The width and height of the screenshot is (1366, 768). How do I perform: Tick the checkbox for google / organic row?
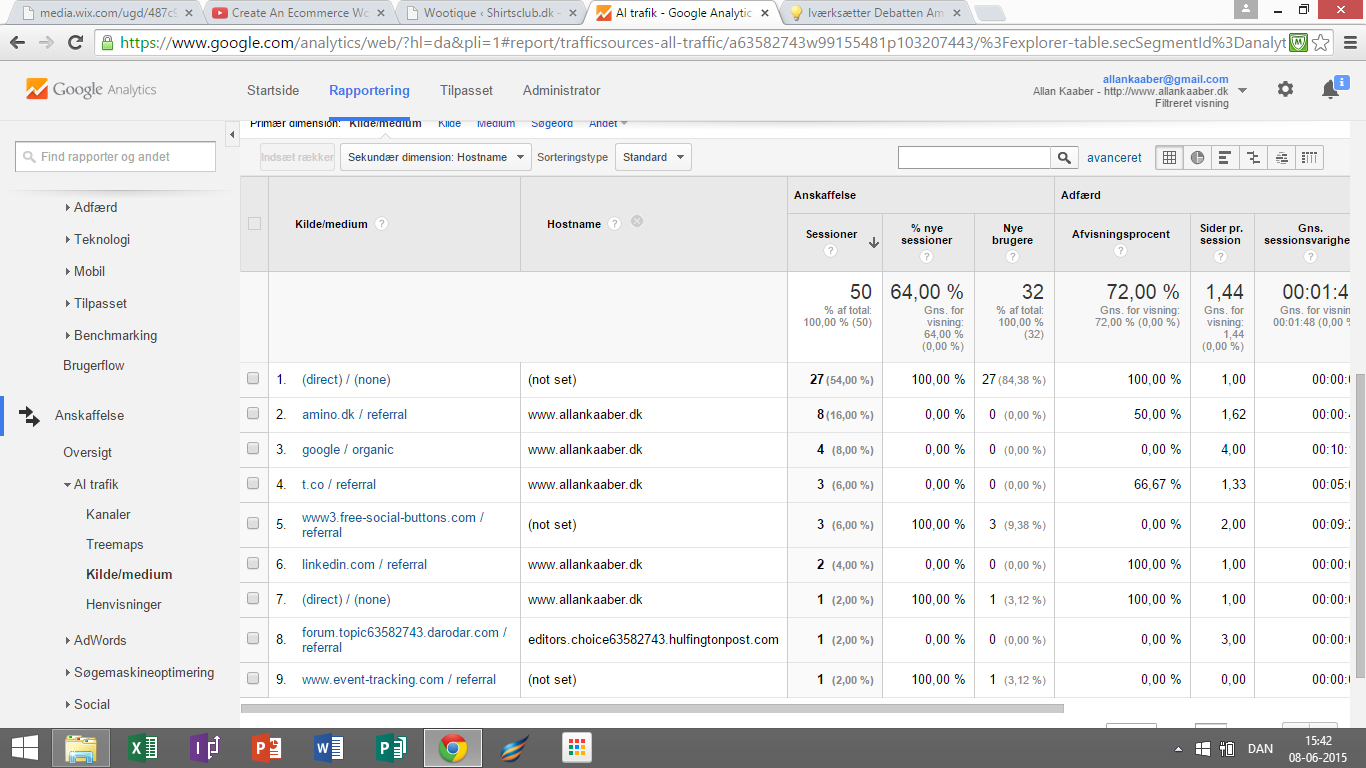[254, 449]
